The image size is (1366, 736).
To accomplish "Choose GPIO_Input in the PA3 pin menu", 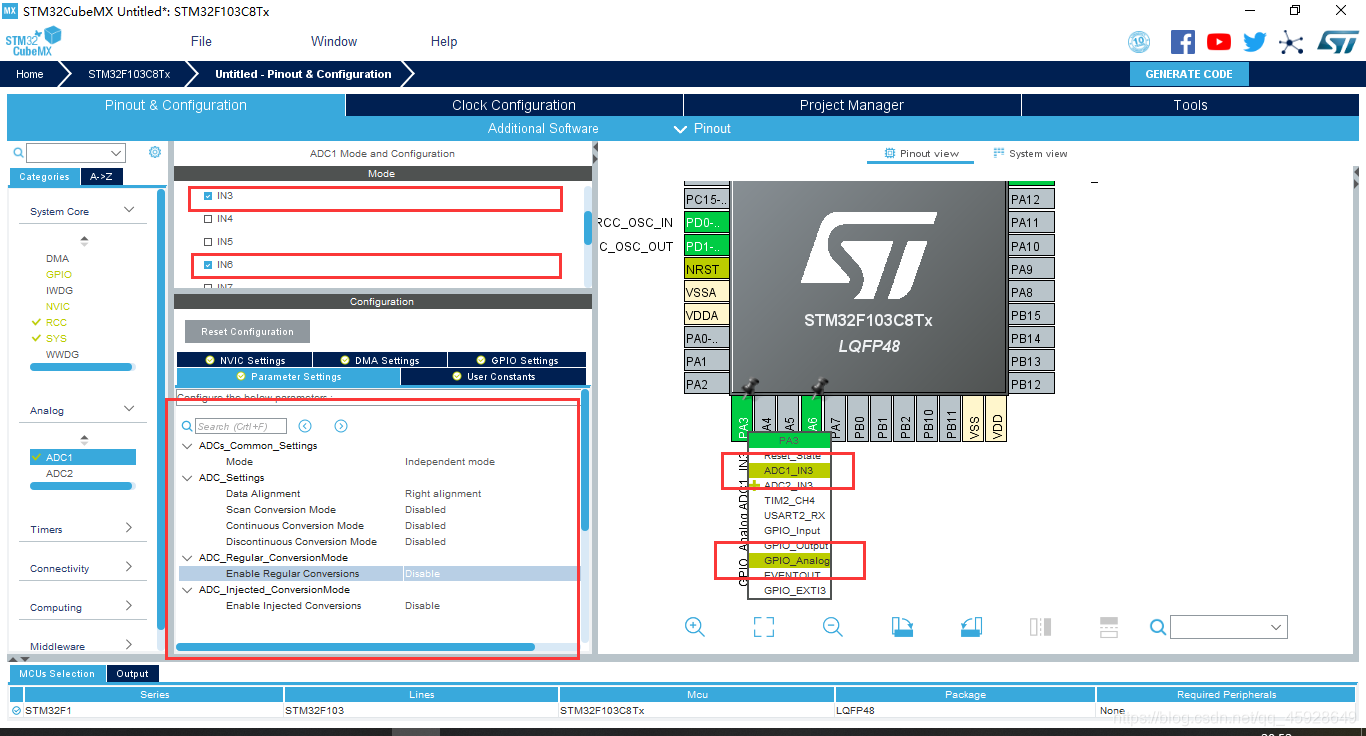I will point(789,530).
